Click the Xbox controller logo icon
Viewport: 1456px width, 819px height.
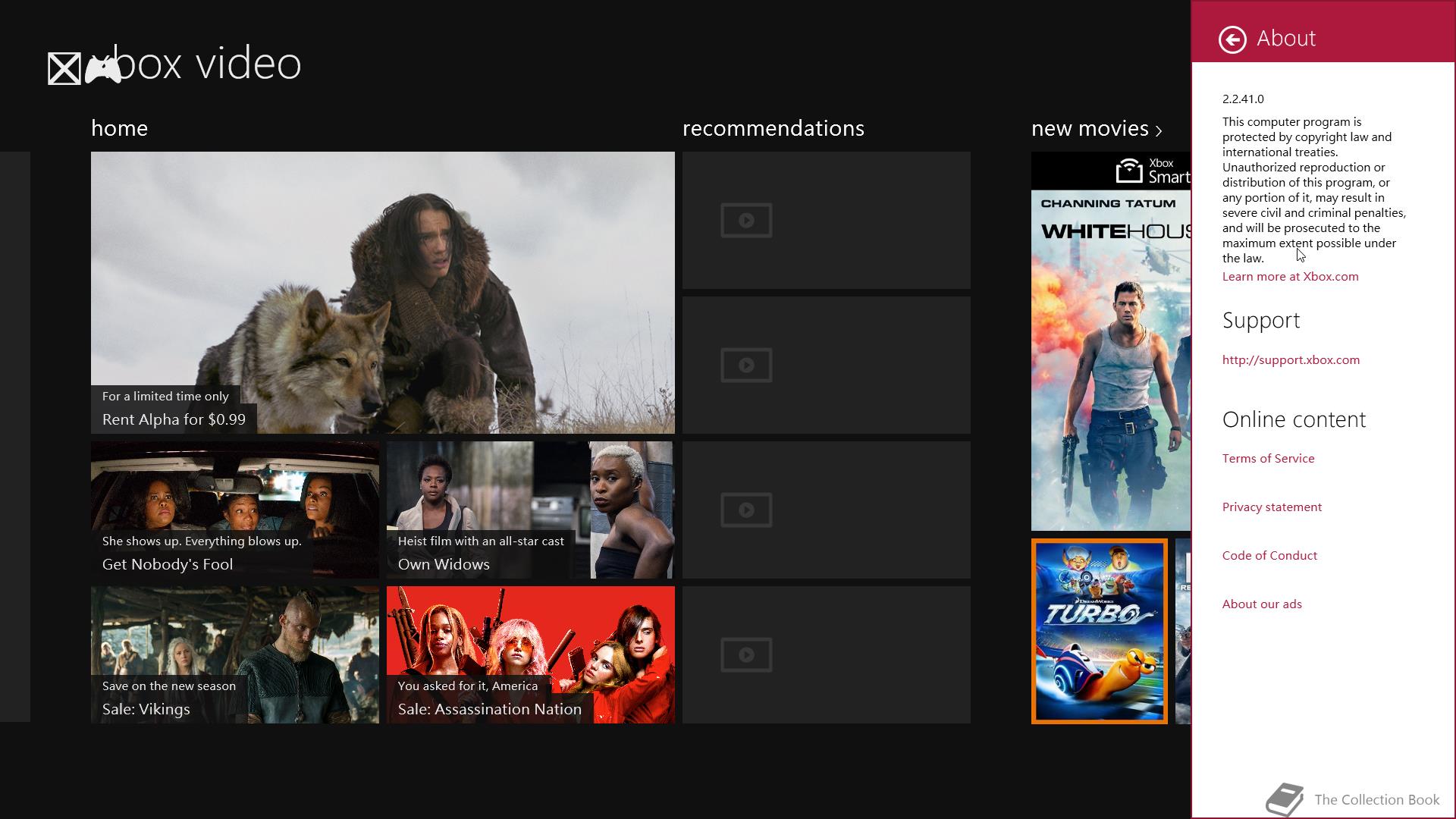(102, 70)
